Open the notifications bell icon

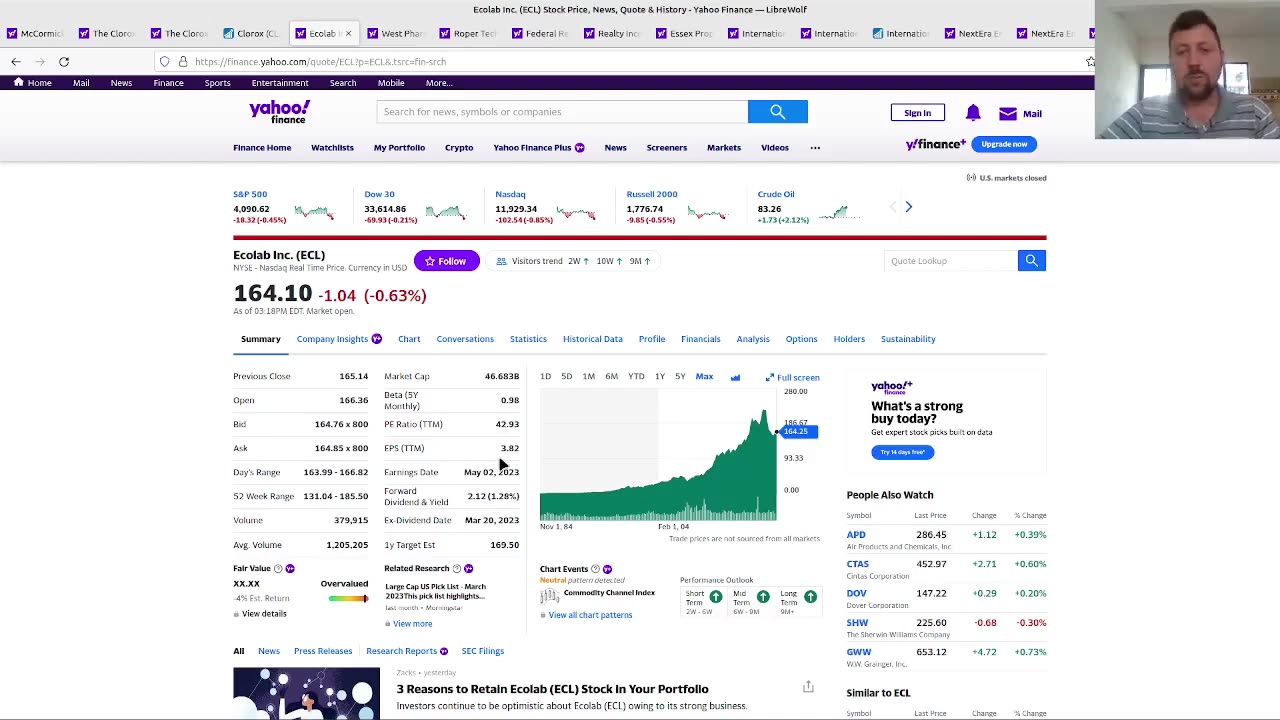[x=973, y=113]
